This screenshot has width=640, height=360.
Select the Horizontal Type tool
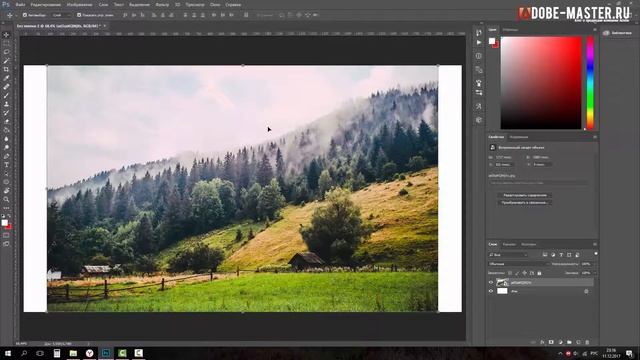6,165
